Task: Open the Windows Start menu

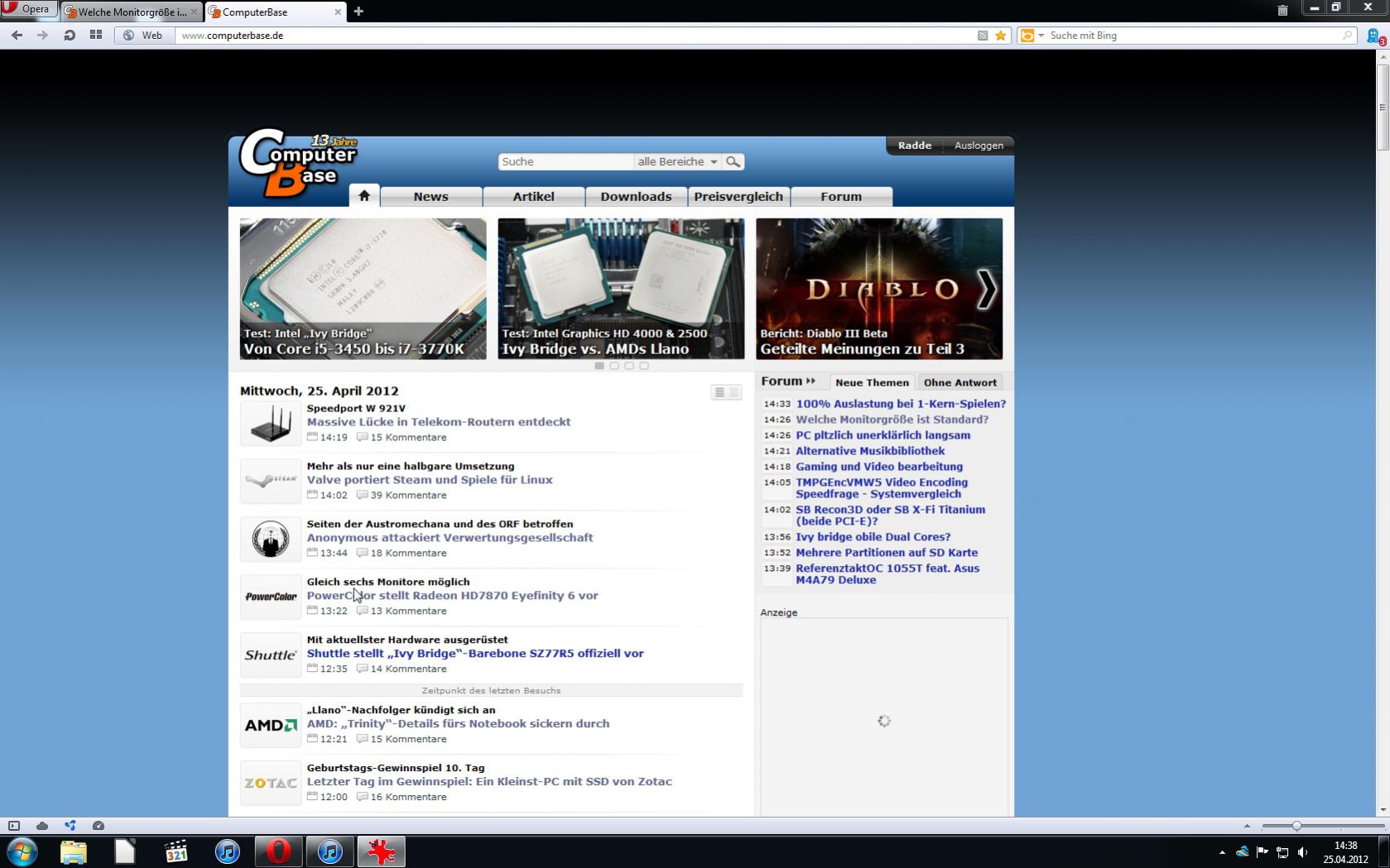Action: click(22, 851)
